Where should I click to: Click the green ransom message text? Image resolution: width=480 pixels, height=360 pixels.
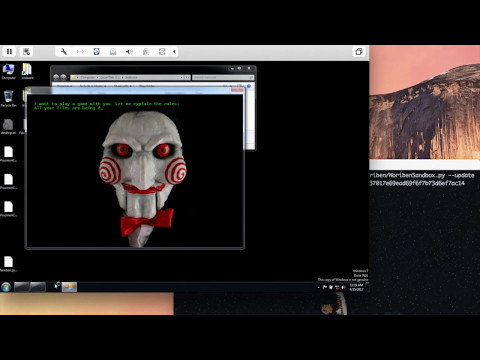pos(107,106)
